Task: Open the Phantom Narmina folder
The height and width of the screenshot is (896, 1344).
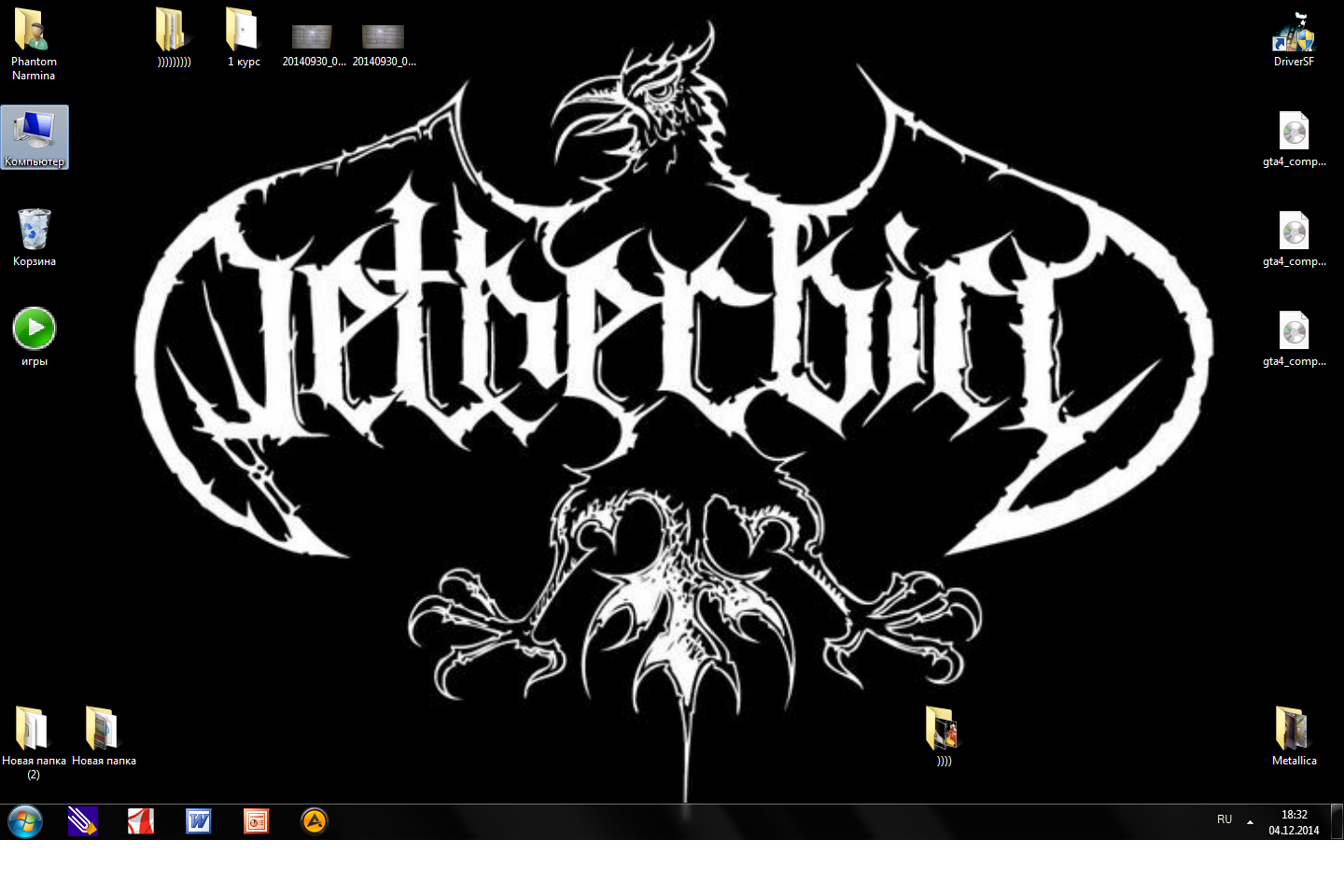Action: point(34,32)
